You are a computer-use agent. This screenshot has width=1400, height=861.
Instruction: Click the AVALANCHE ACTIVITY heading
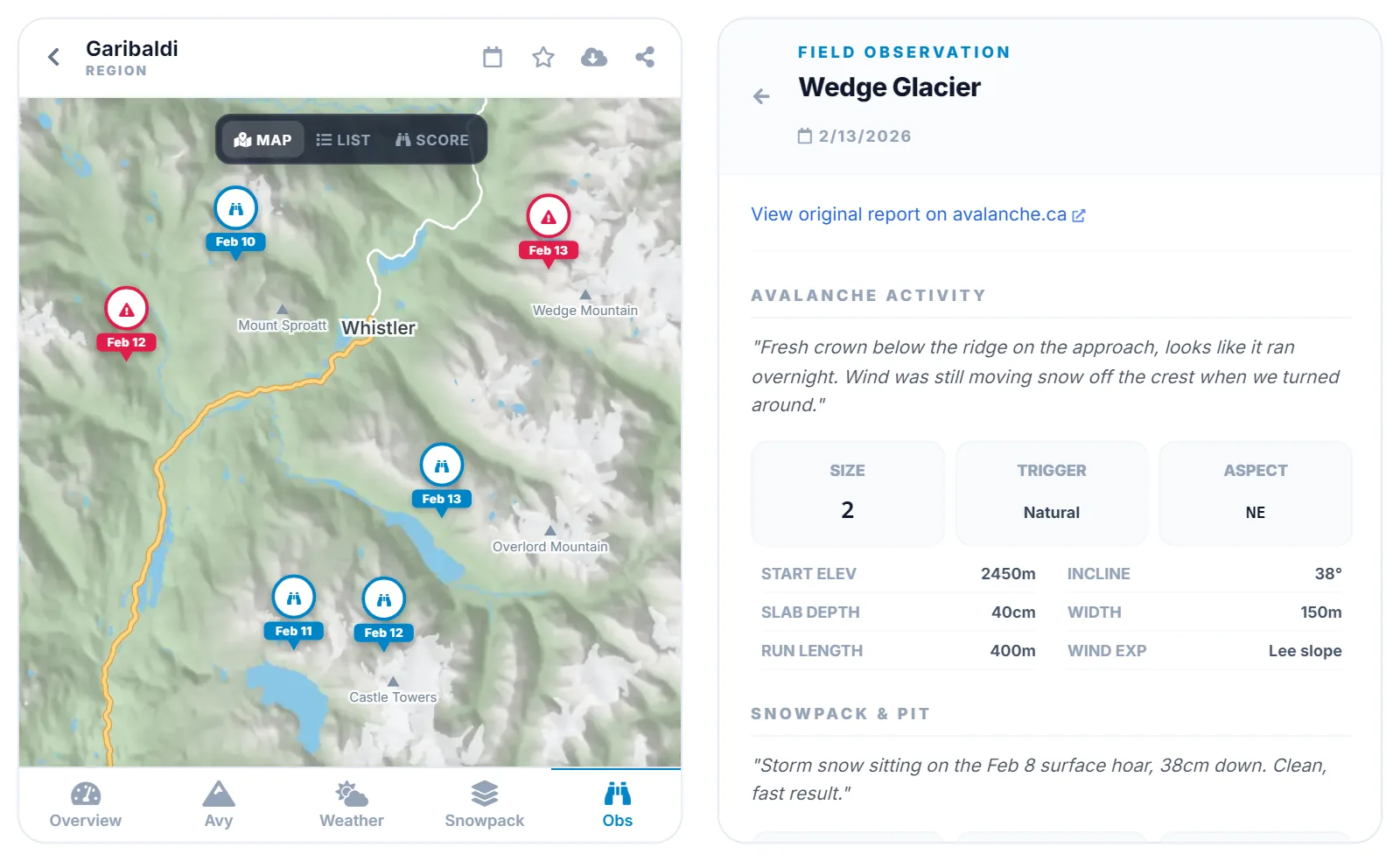coord(869,296)
